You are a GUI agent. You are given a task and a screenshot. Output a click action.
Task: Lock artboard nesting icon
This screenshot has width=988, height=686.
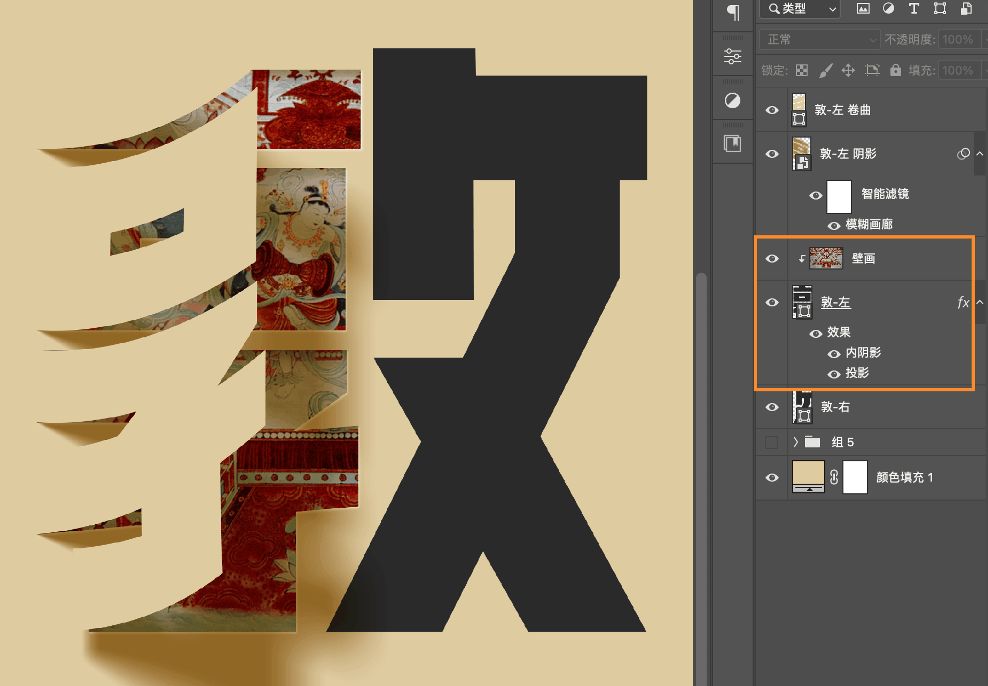coord(872,70)
